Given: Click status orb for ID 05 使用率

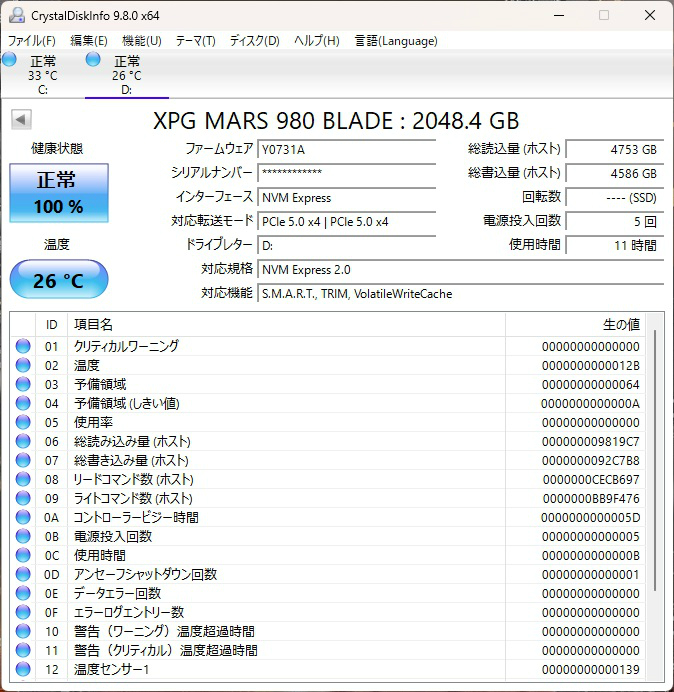Looking at the screenshot, I should (23, 422).
